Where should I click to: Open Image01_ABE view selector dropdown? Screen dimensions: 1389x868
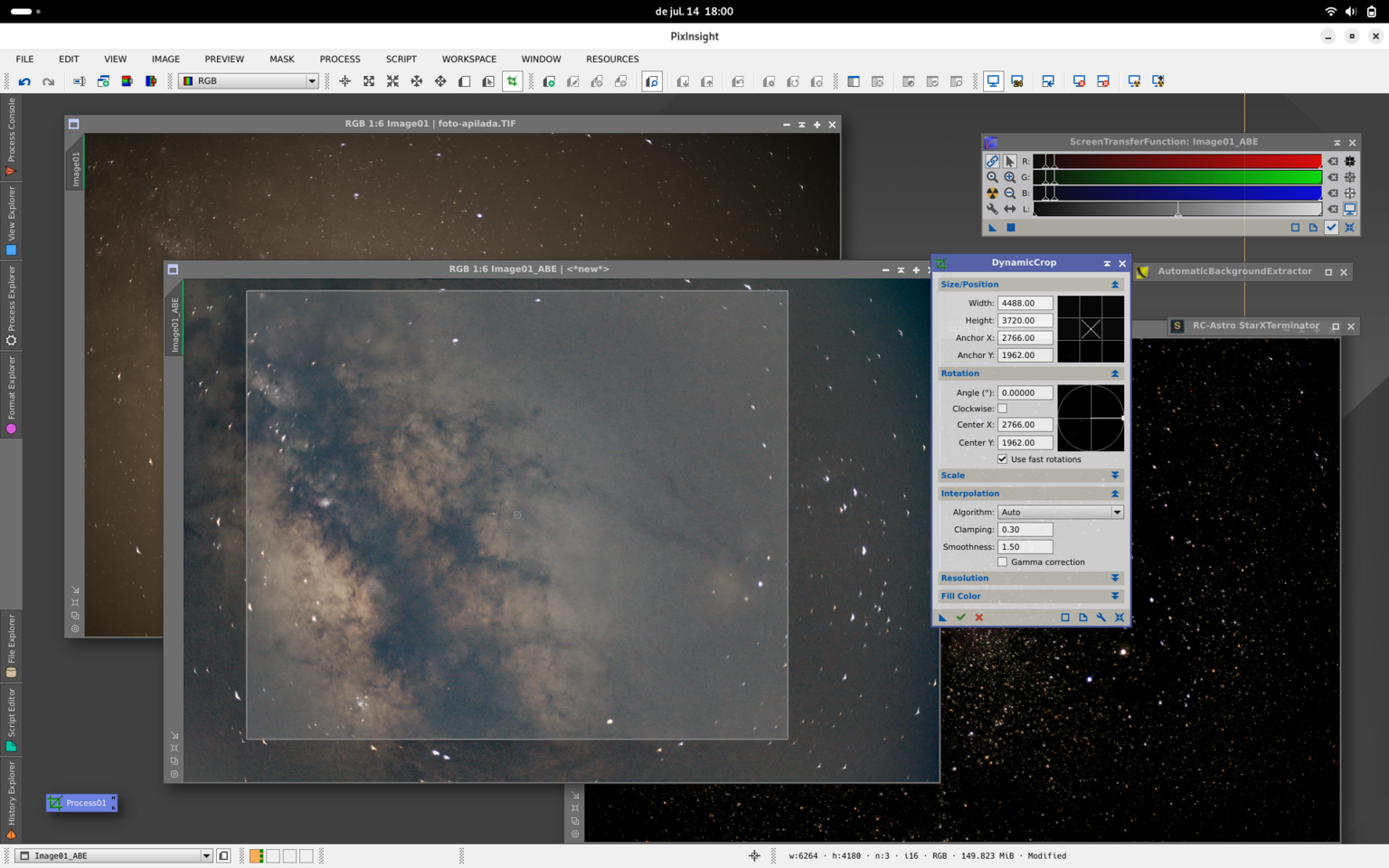(x=115, y=855)
